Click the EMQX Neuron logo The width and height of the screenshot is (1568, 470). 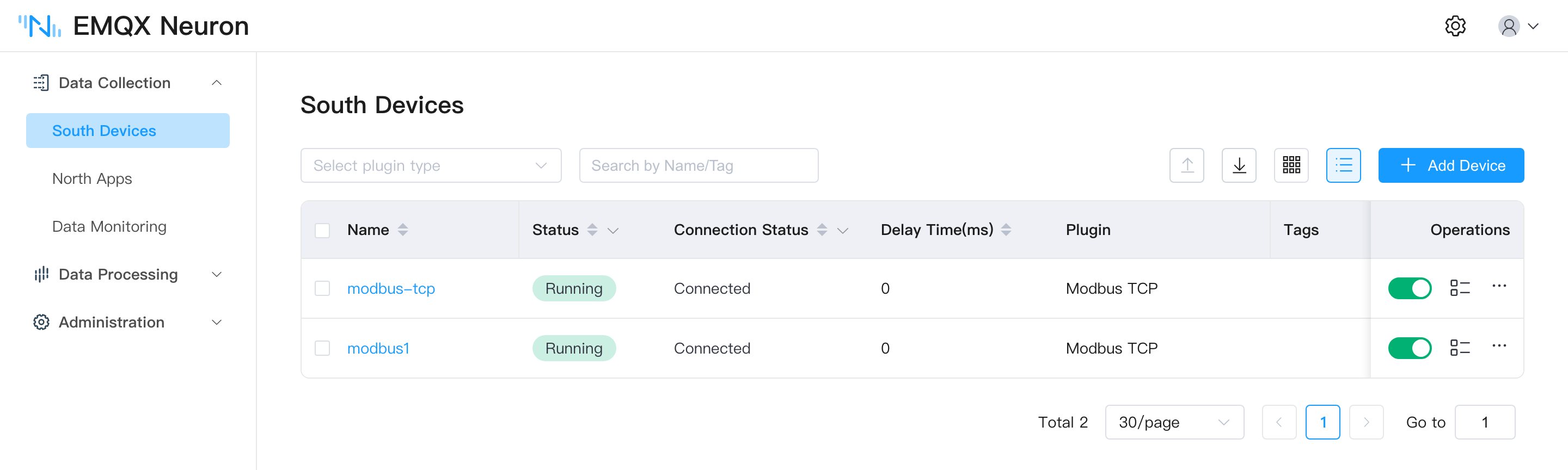[133, 26]
